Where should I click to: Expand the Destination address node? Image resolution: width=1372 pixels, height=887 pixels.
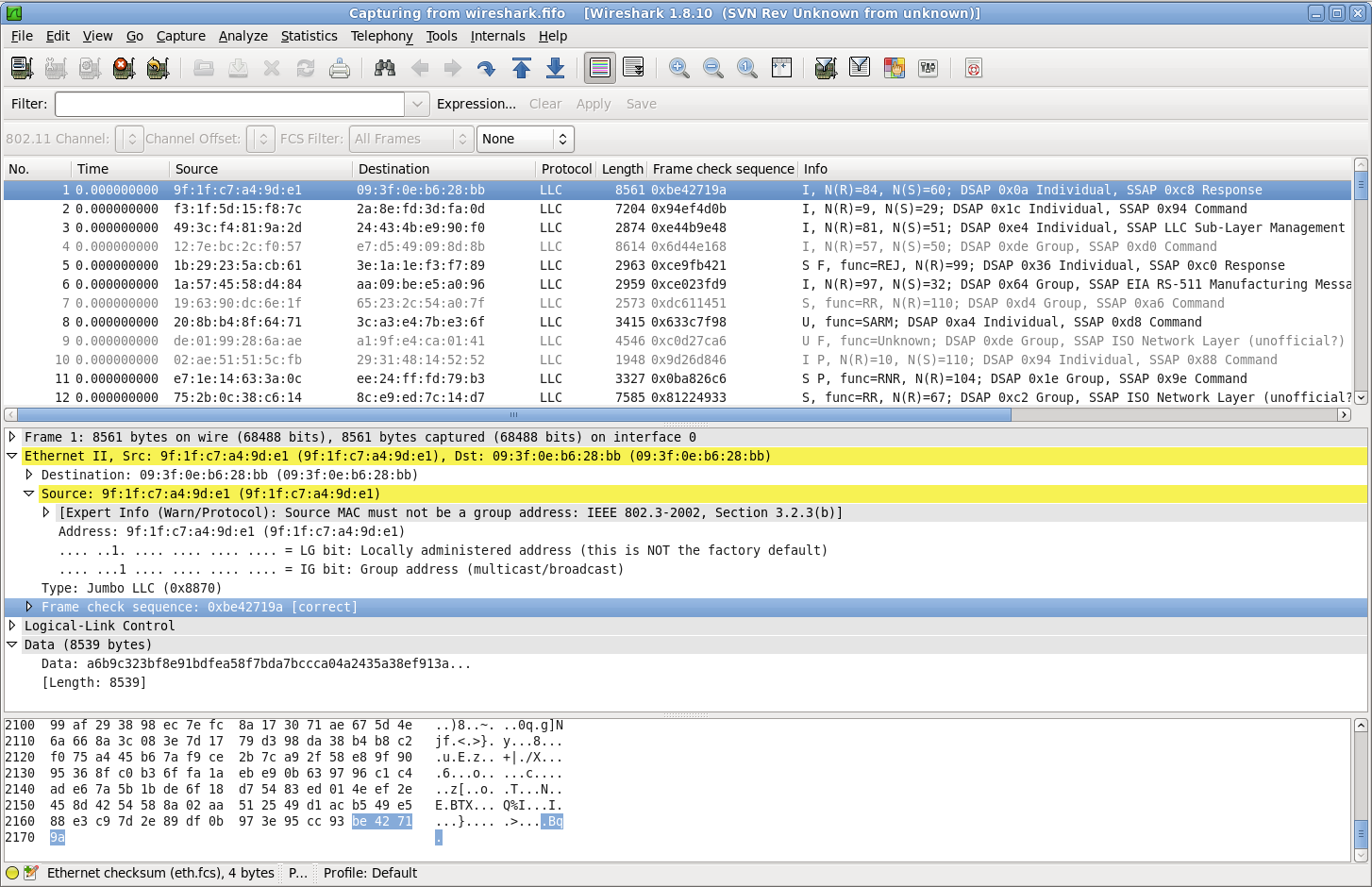pyautogui.click(x=29, y=475)
